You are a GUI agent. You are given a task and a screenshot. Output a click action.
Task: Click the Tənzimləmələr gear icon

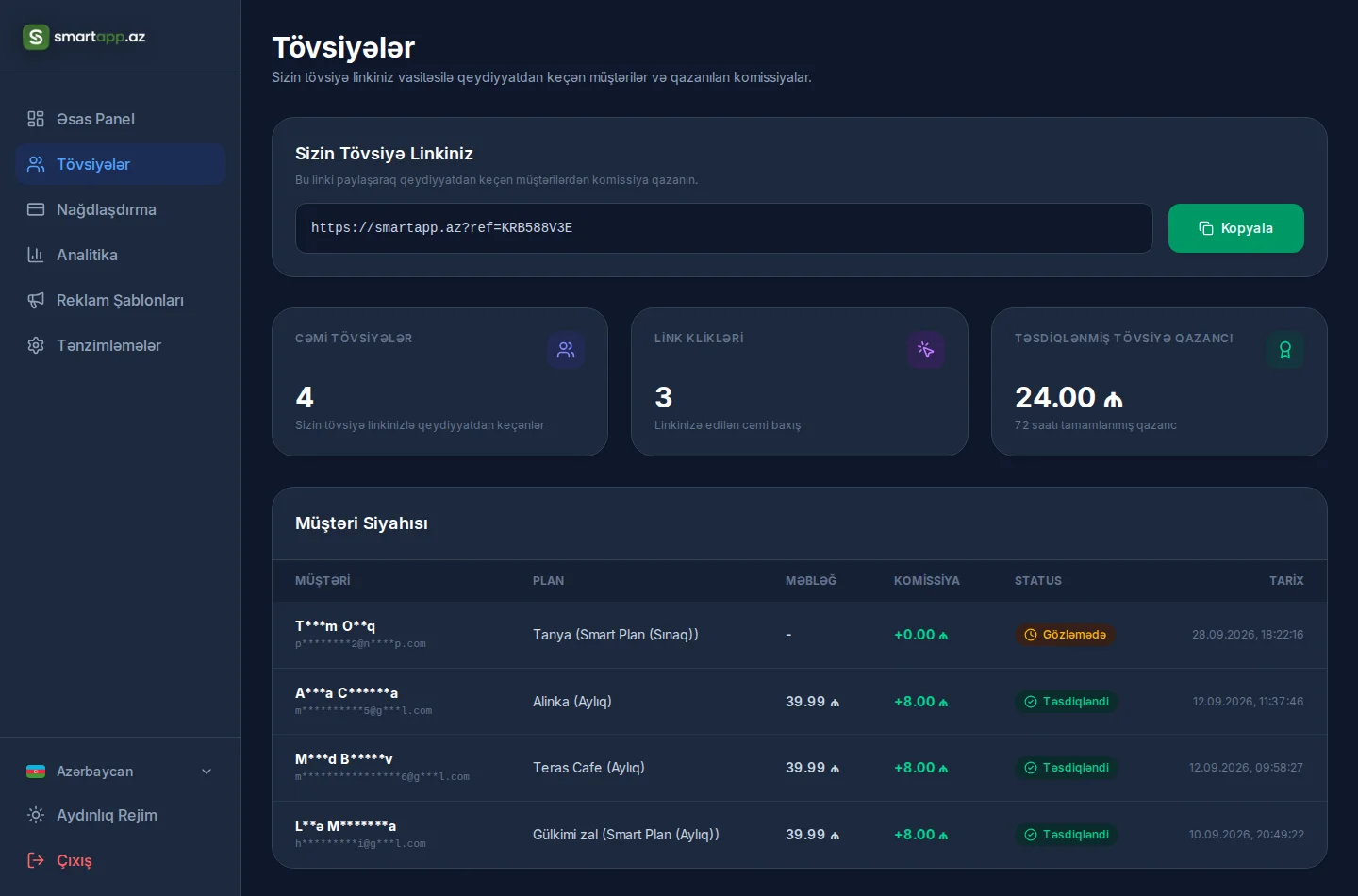click(x=36, y=345)
